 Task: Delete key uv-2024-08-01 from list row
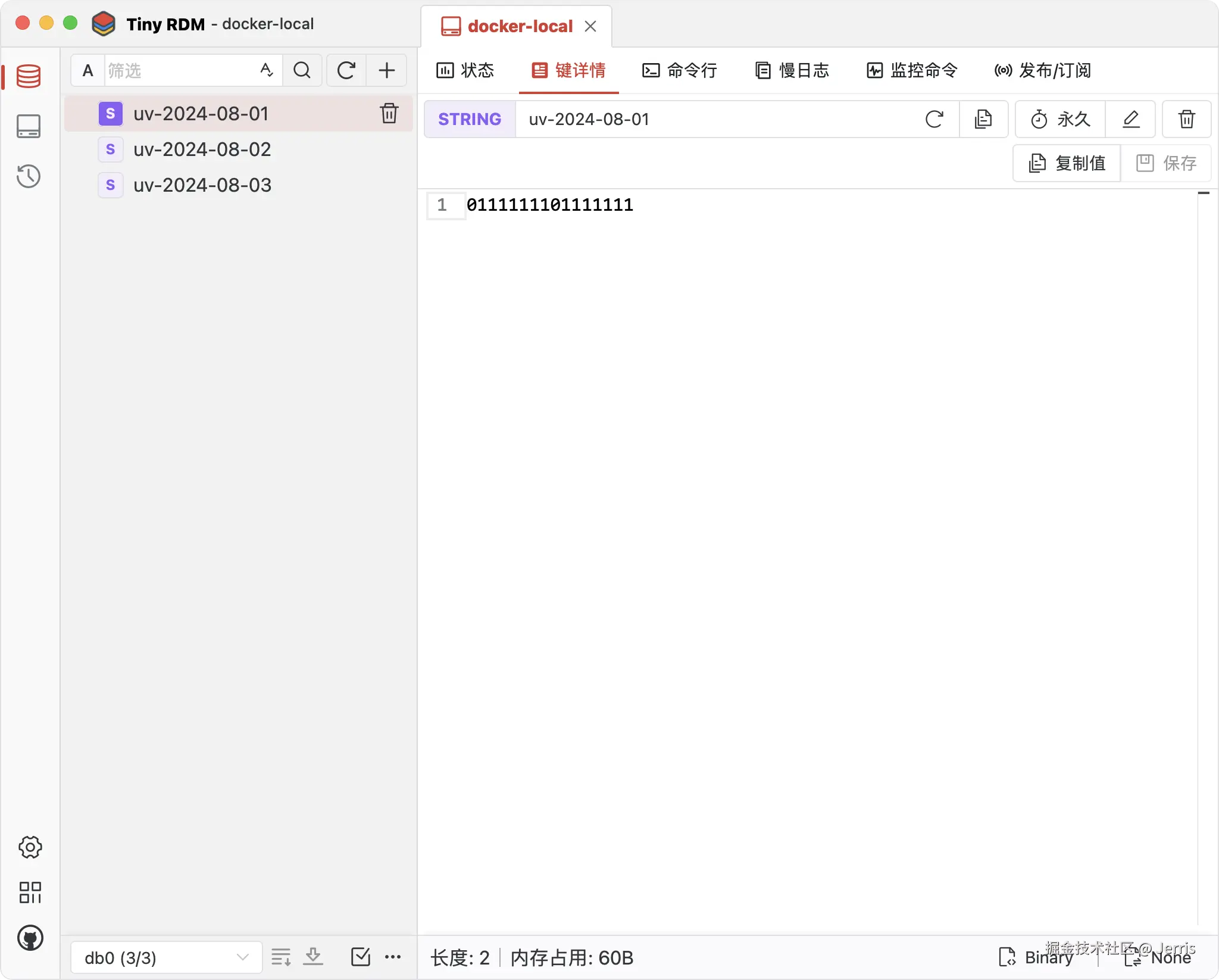click(389, 113)
